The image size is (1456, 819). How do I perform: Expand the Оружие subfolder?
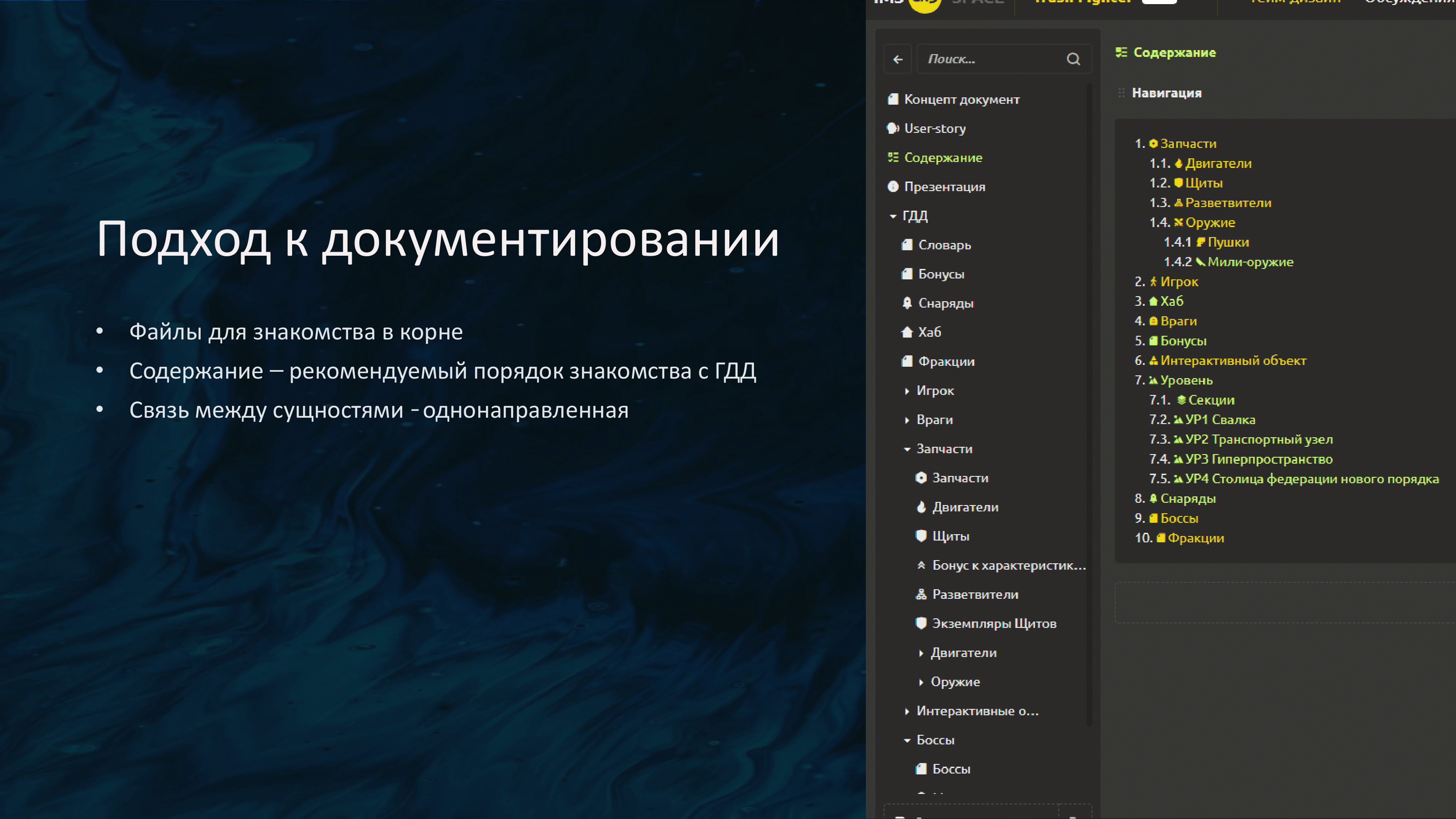pos(921,682)
